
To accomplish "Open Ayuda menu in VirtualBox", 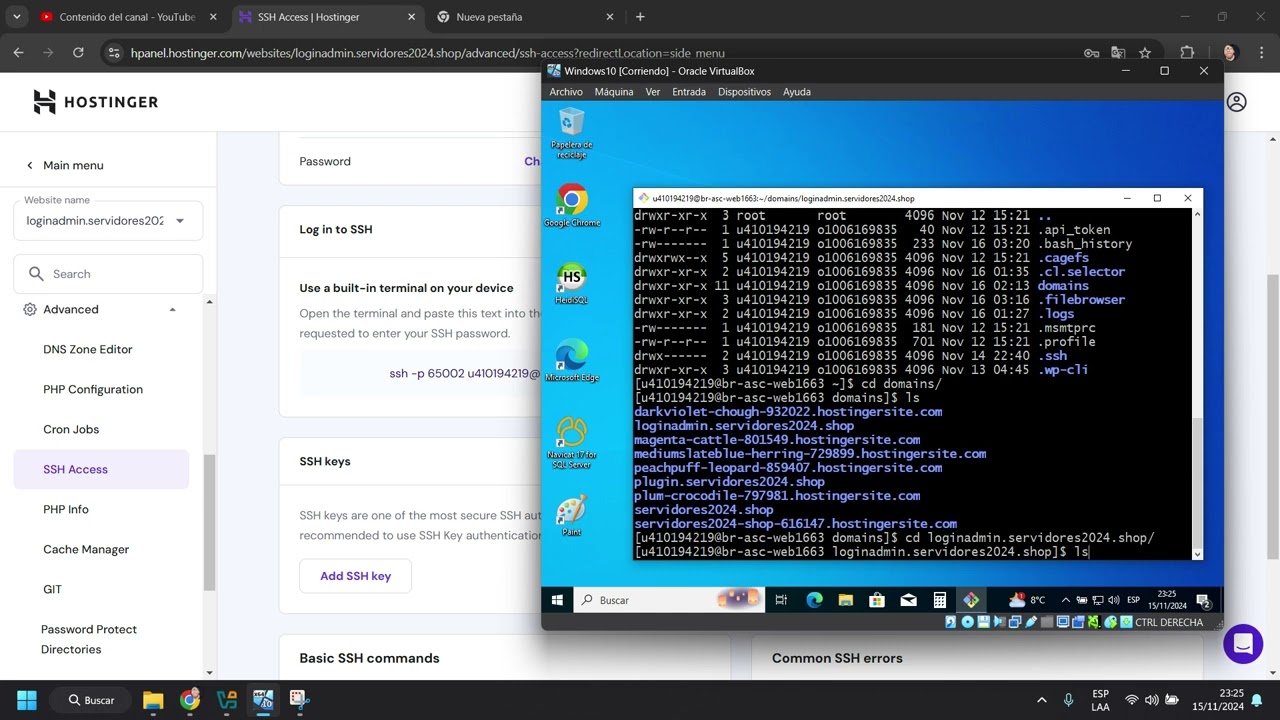I will click(x=797, y=91).
